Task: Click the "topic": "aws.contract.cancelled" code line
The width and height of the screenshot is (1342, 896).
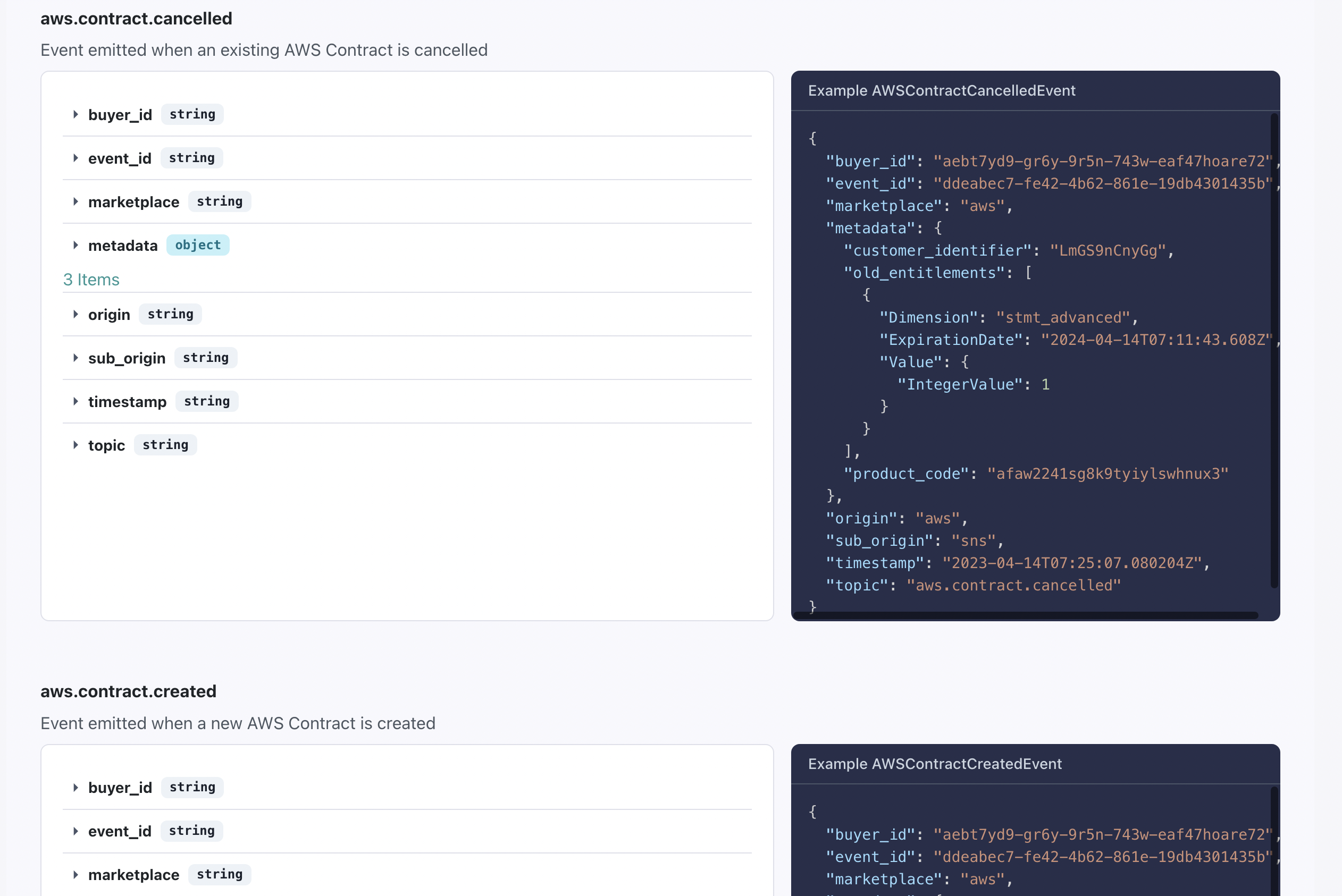Action: (x=974, y=585)
